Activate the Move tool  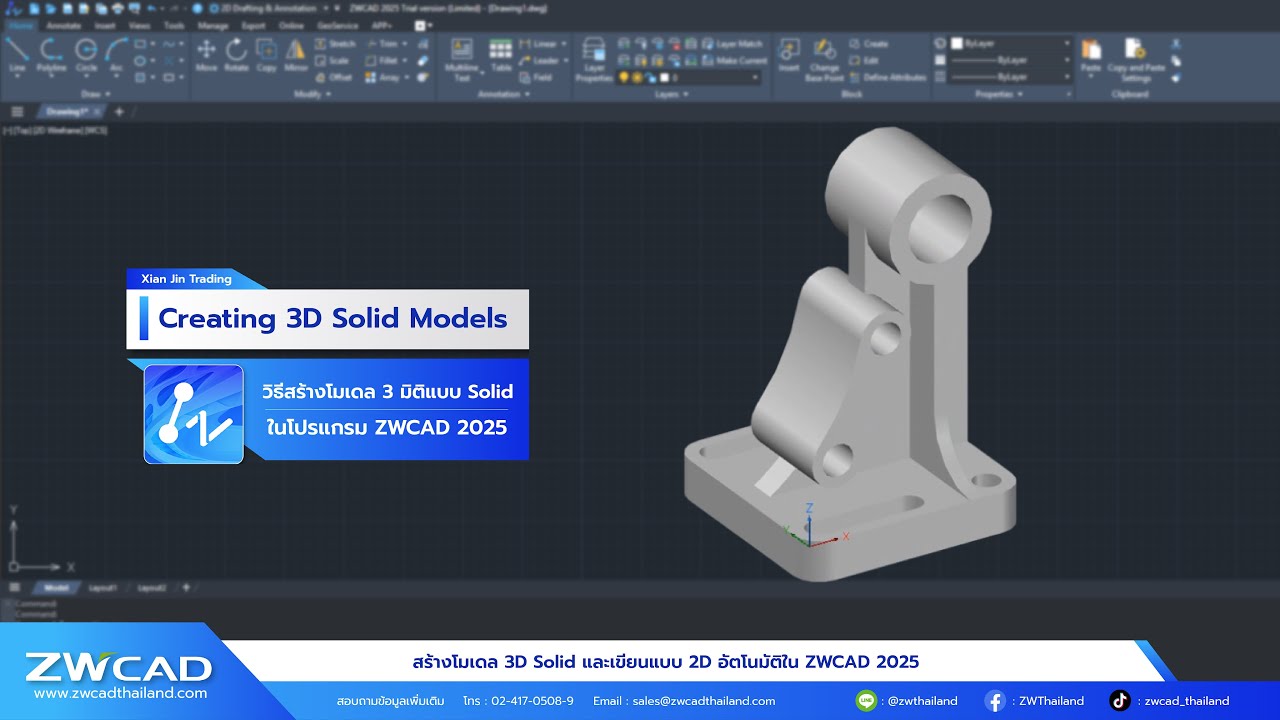click(x=206, y=56)
